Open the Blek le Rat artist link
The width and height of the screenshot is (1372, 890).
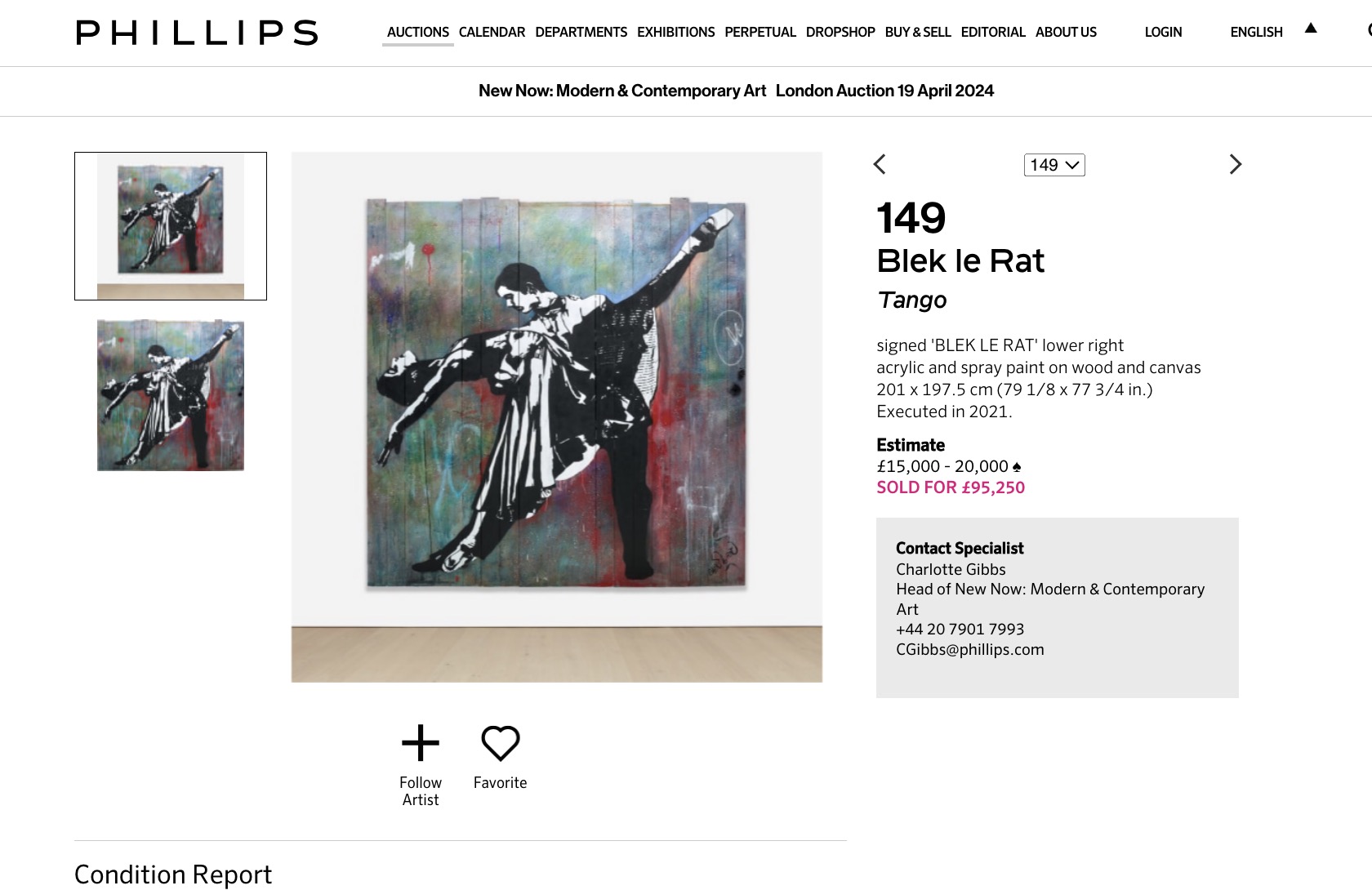(x=960, y=261)
